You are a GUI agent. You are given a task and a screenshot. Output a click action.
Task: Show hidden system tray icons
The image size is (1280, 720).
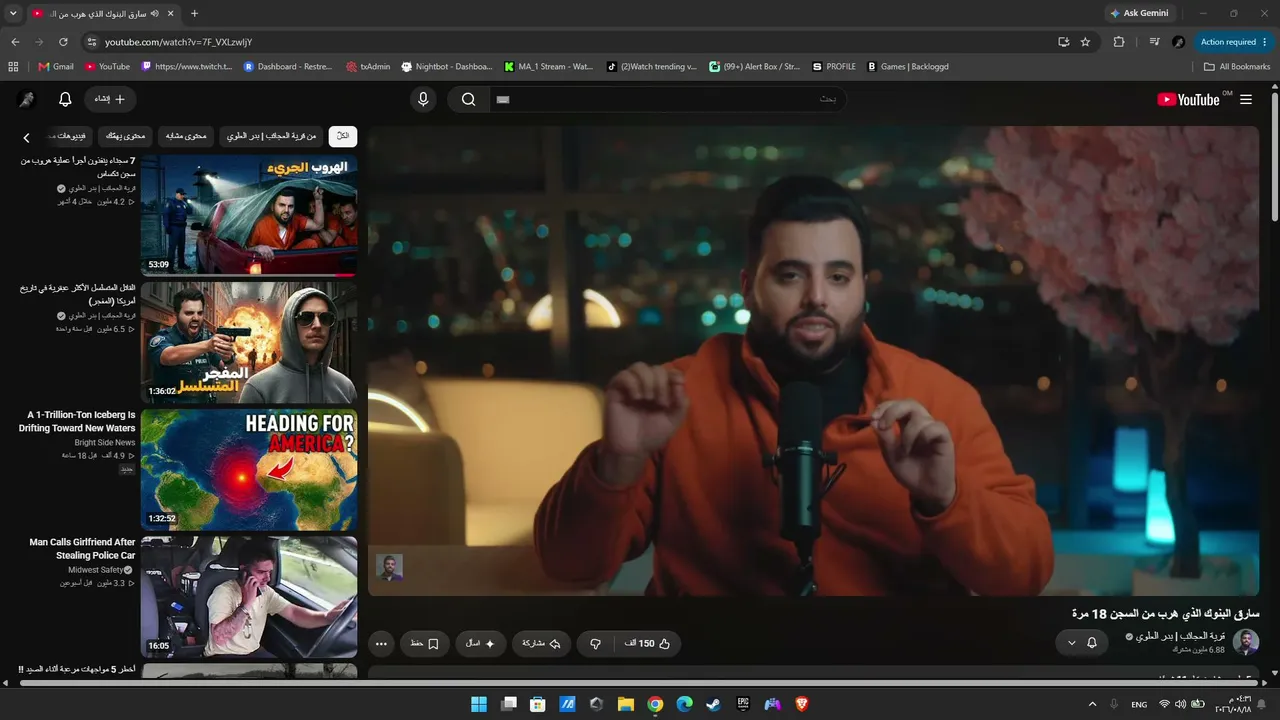(x=1092, y=704)
